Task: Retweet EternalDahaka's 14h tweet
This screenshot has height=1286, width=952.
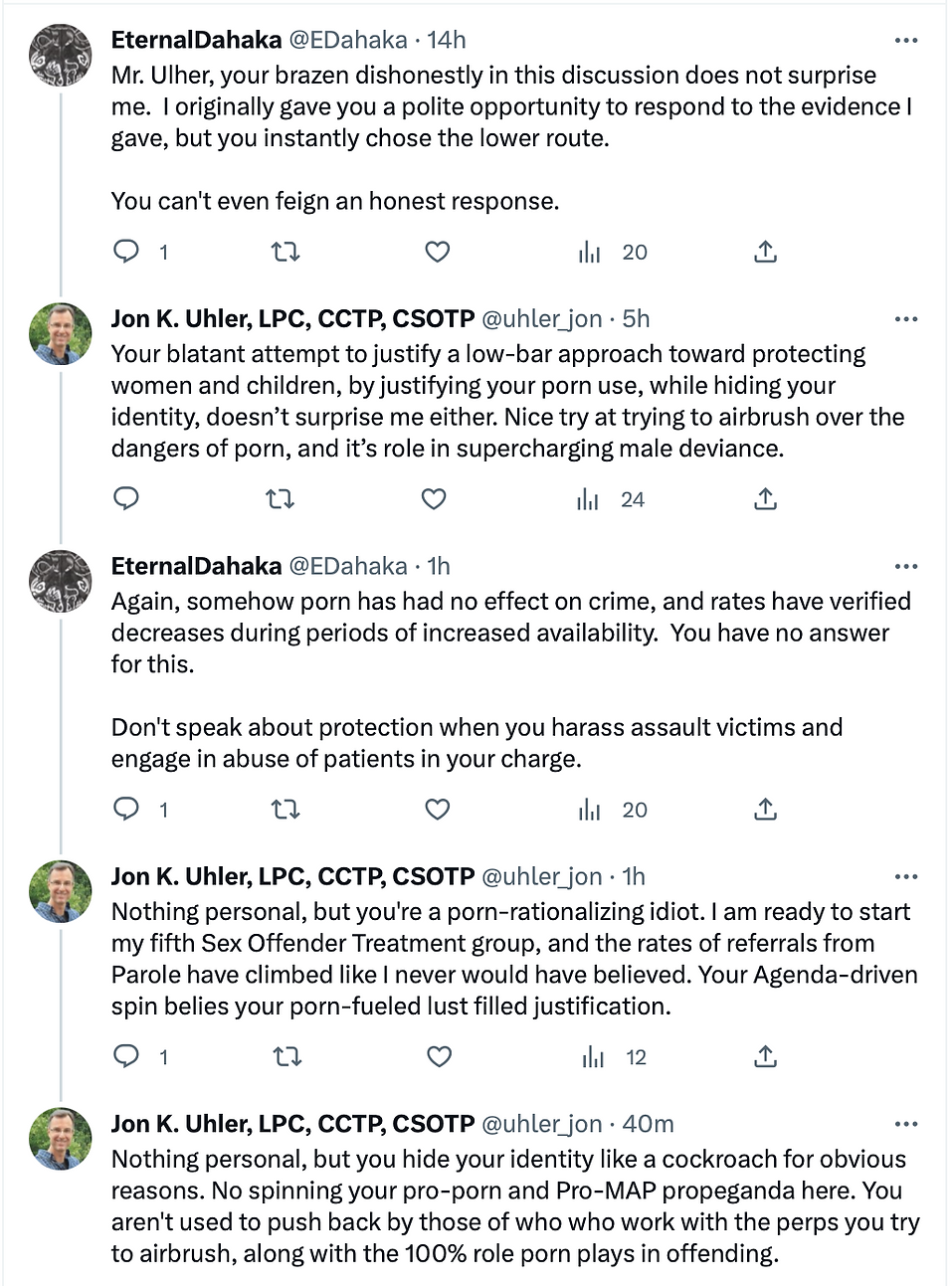Action: pos(286,252)
